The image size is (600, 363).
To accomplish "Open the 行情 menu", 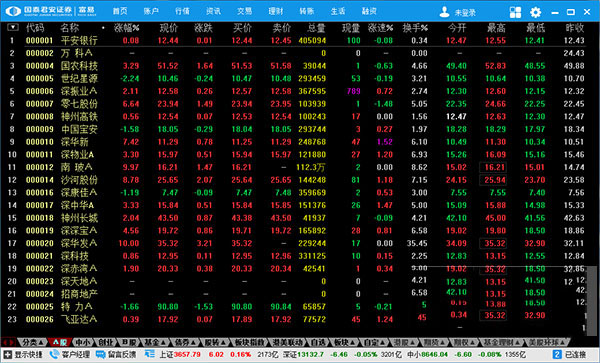I will pyautogui.click(x=182, y=11).
